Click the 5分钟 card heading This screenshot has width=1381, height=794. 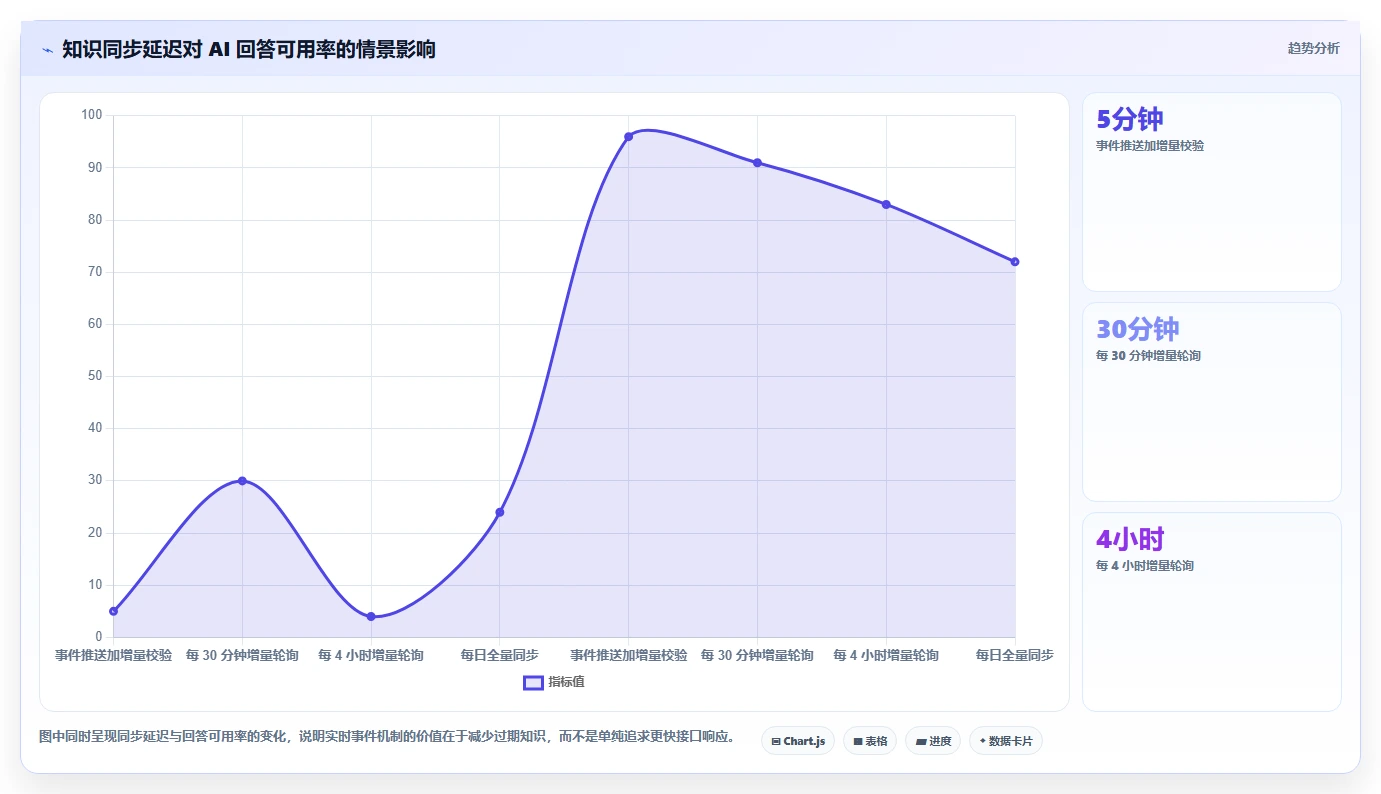coord(1130,120)
